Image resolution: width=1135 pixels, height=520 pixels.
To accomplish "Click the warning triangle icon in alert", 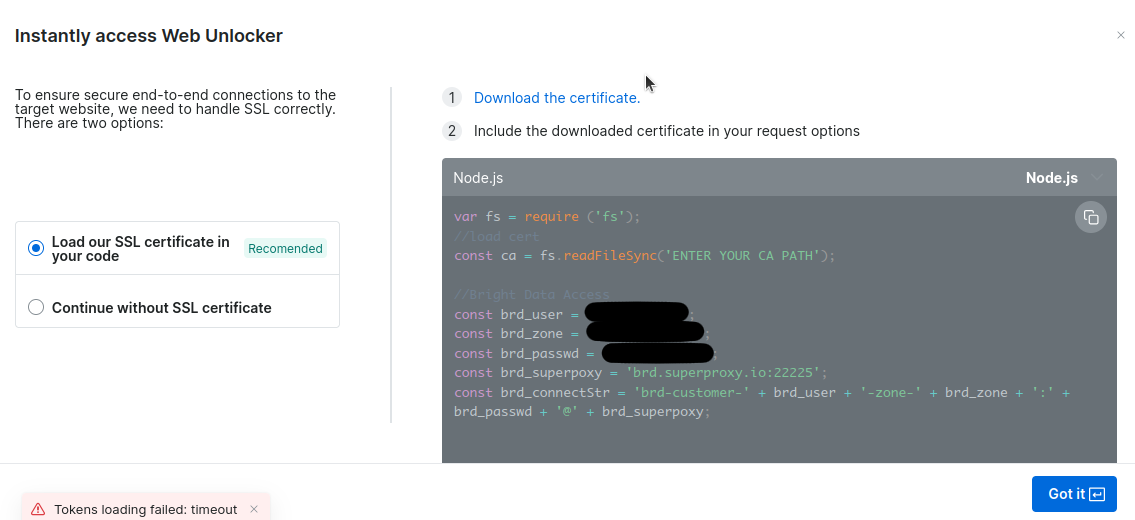I will [38, 509].
